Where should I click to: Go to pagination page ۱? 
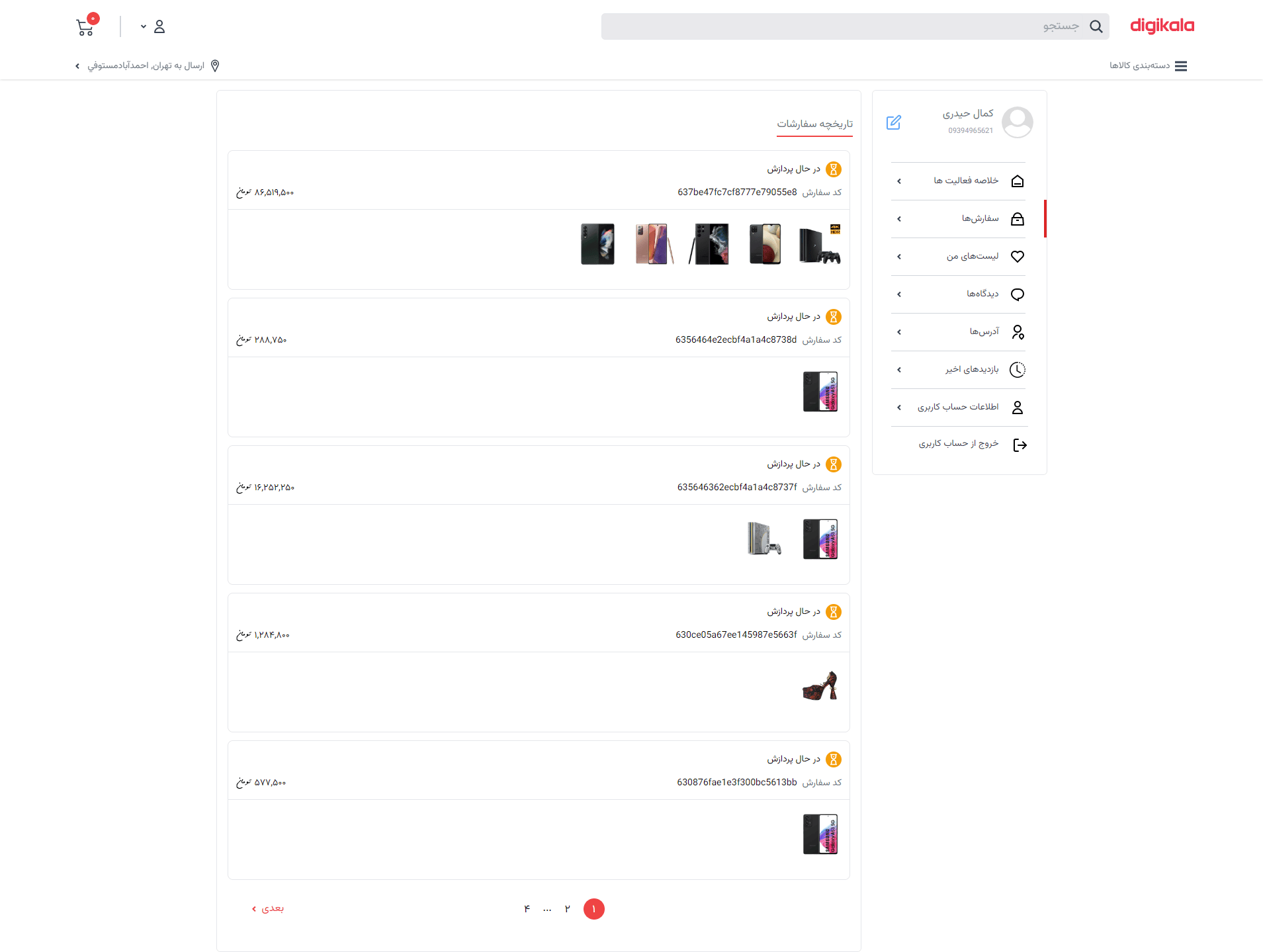tap(594, 909)
